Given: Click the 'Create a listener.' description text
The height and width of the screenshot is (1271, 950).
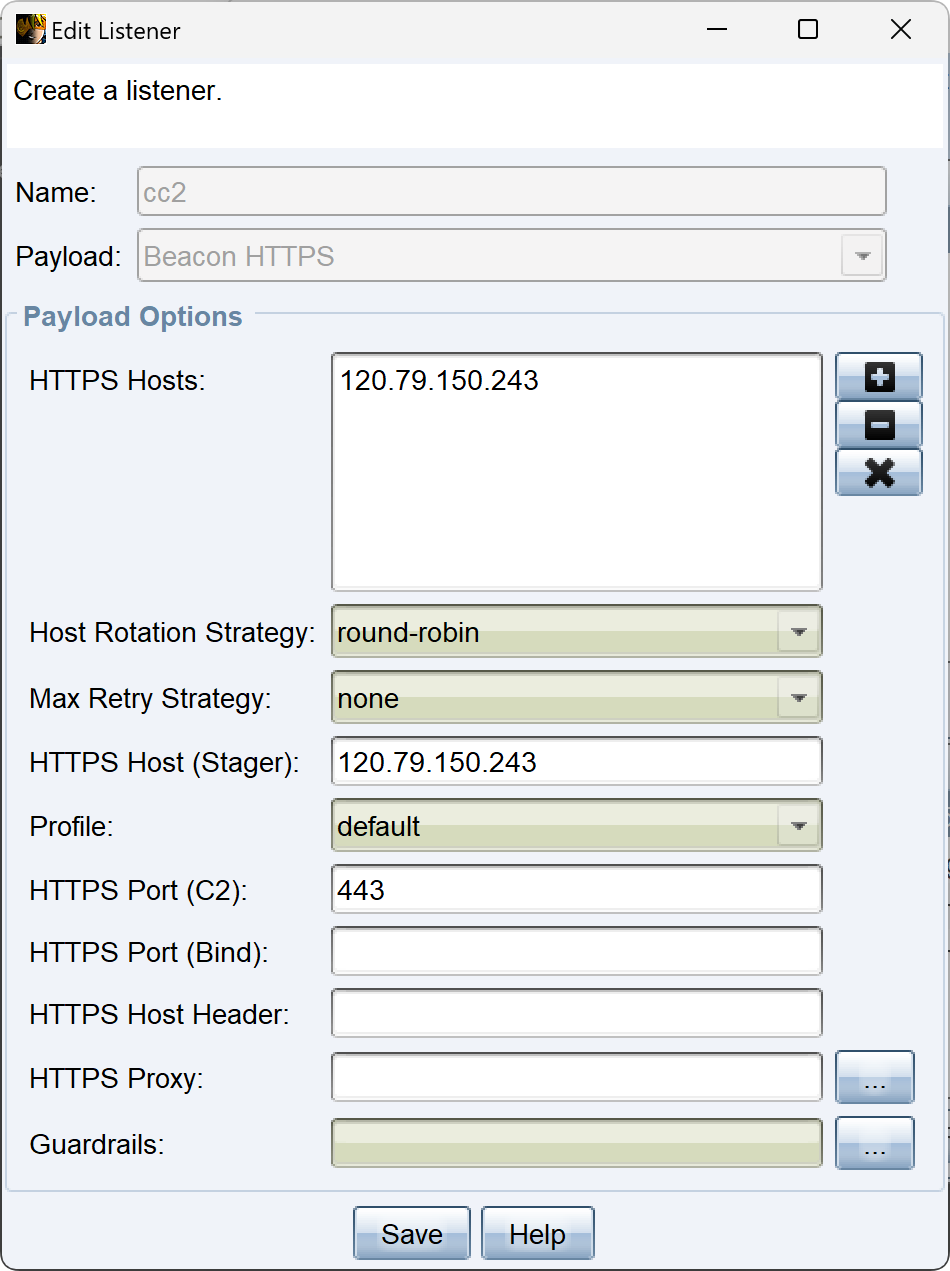Looking at the screenshot, I should (x=117, y=91).
